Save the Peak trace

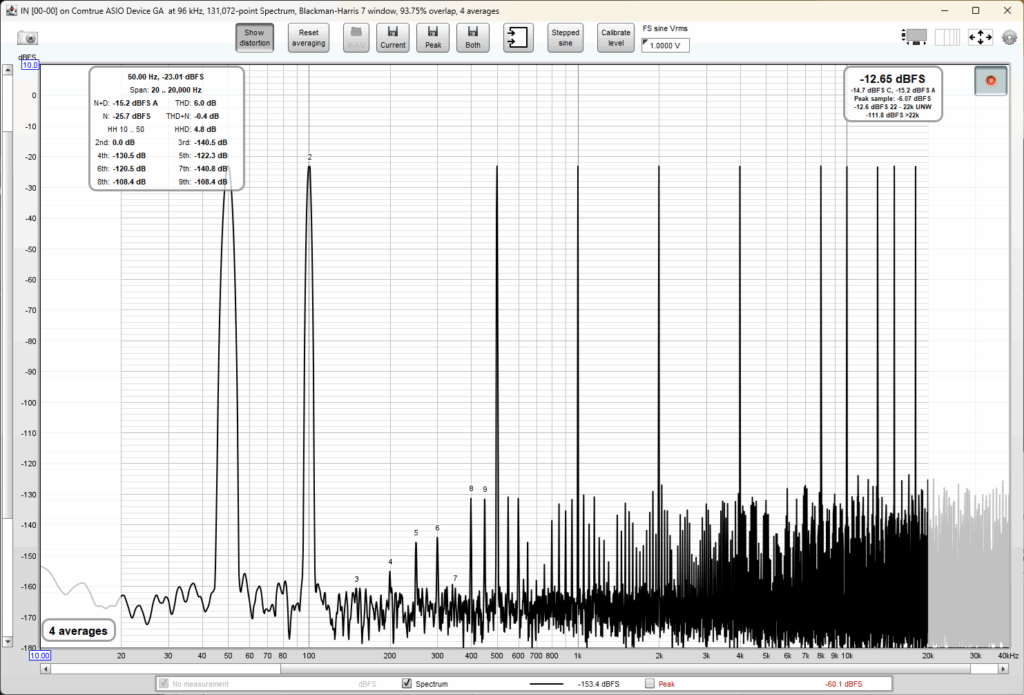(x=433, y=37)
